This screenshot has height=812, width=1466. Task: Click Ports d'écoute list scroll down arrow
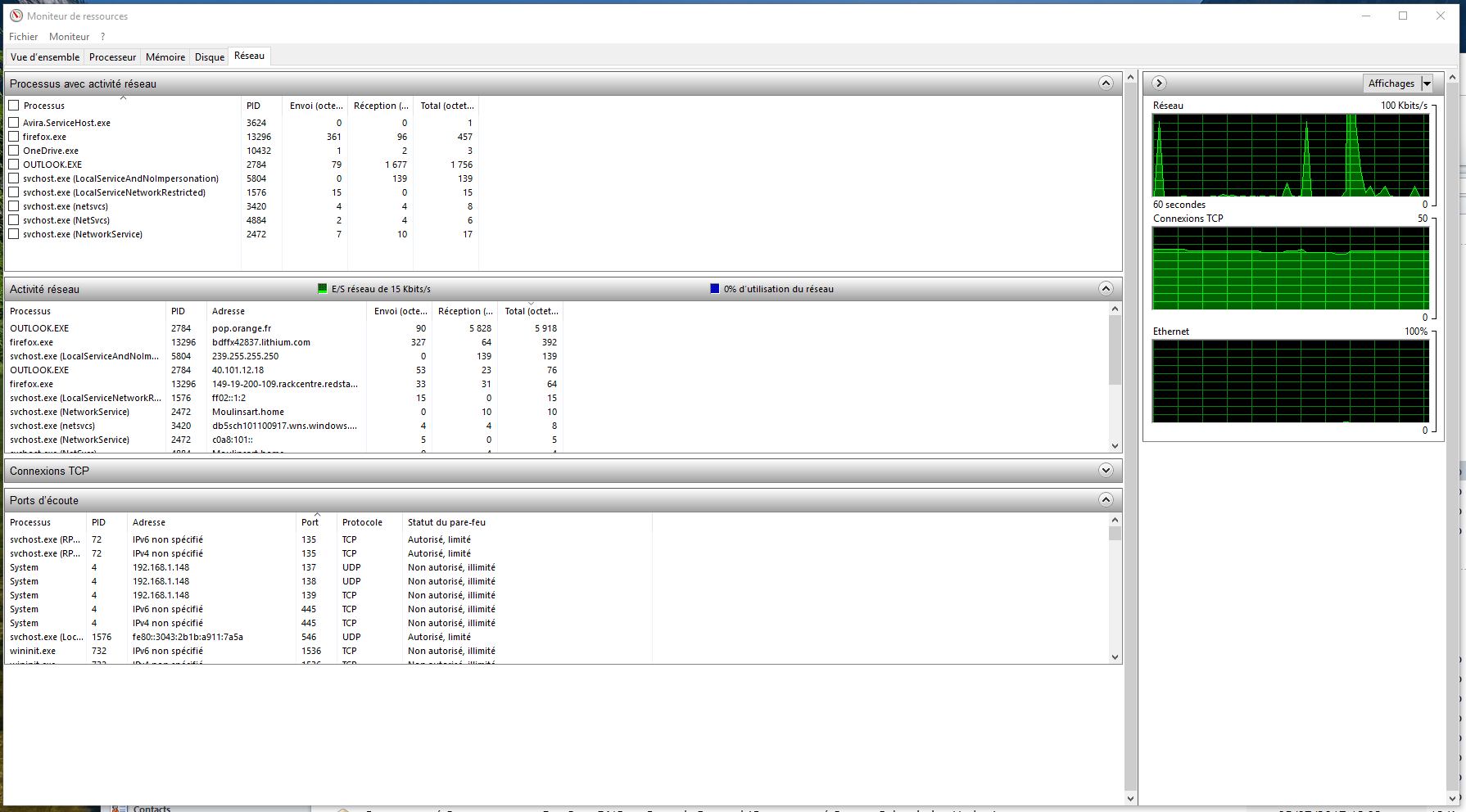[1115, 656]
